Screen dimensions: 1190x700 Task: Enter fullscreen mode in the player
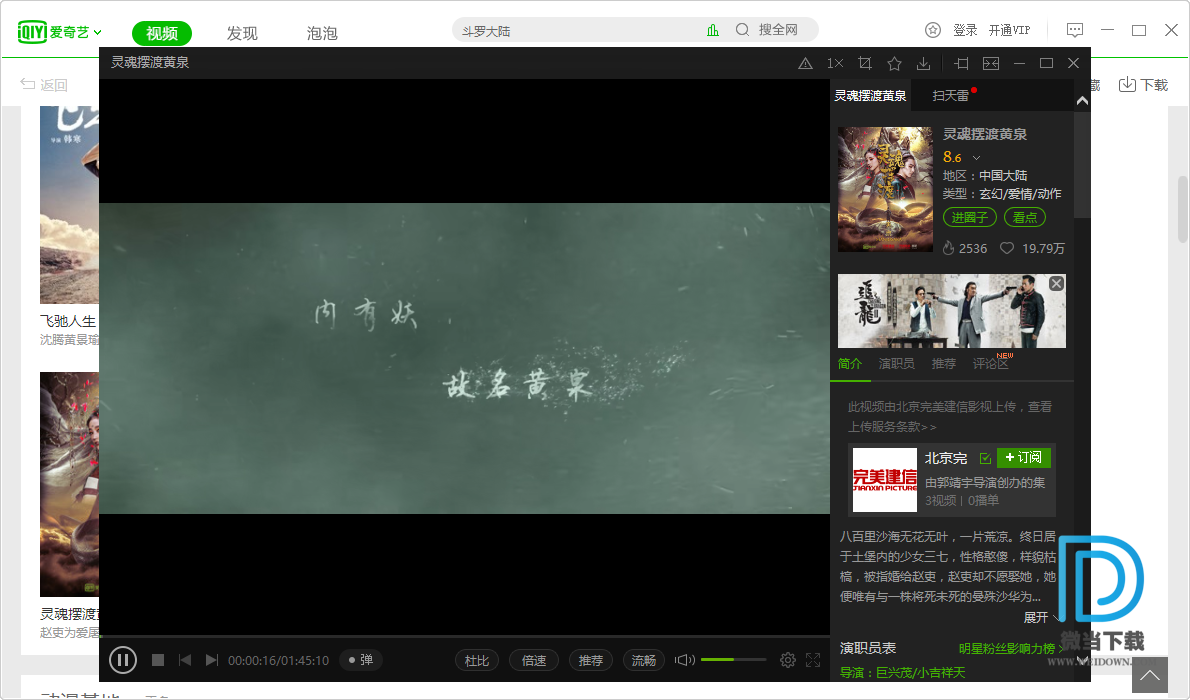(x=813, y=661)
